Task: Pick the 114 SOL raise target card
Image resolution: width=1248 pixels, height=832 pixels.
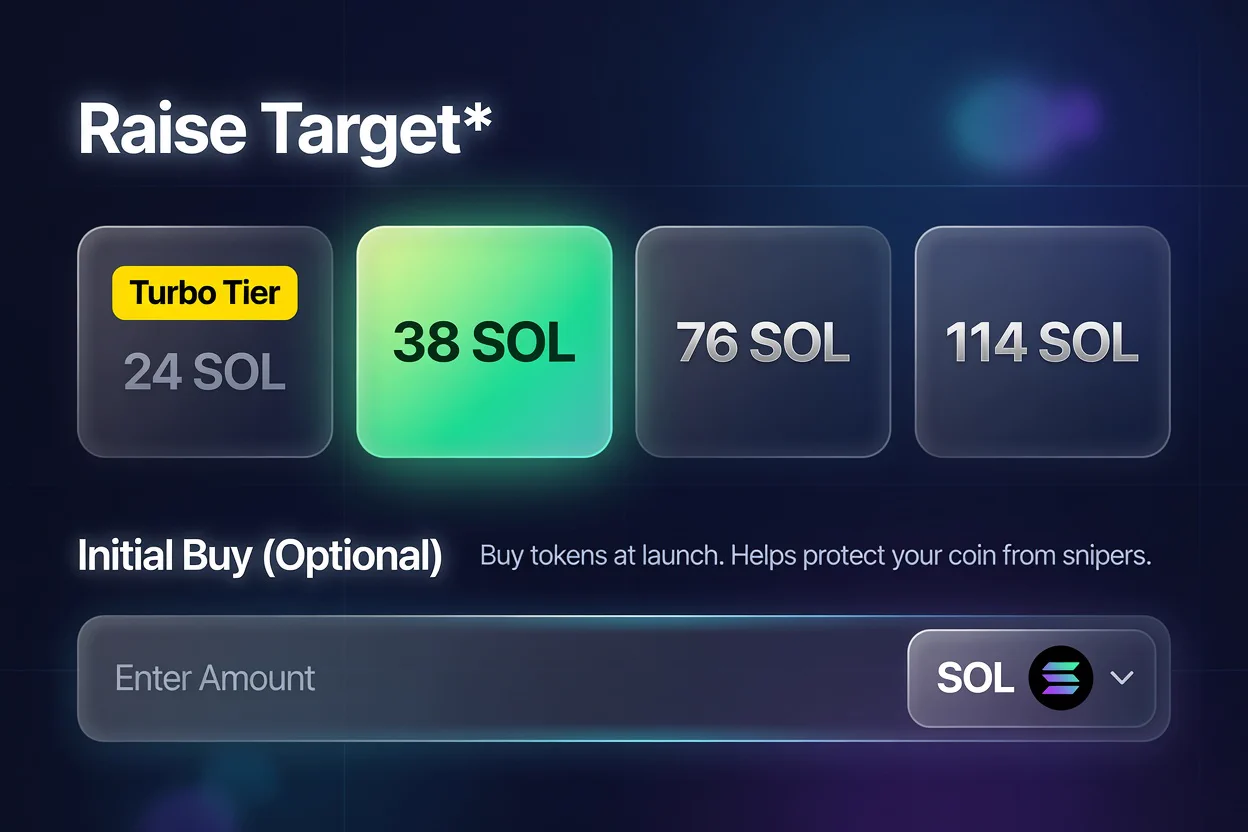Action: [1042, 342]
